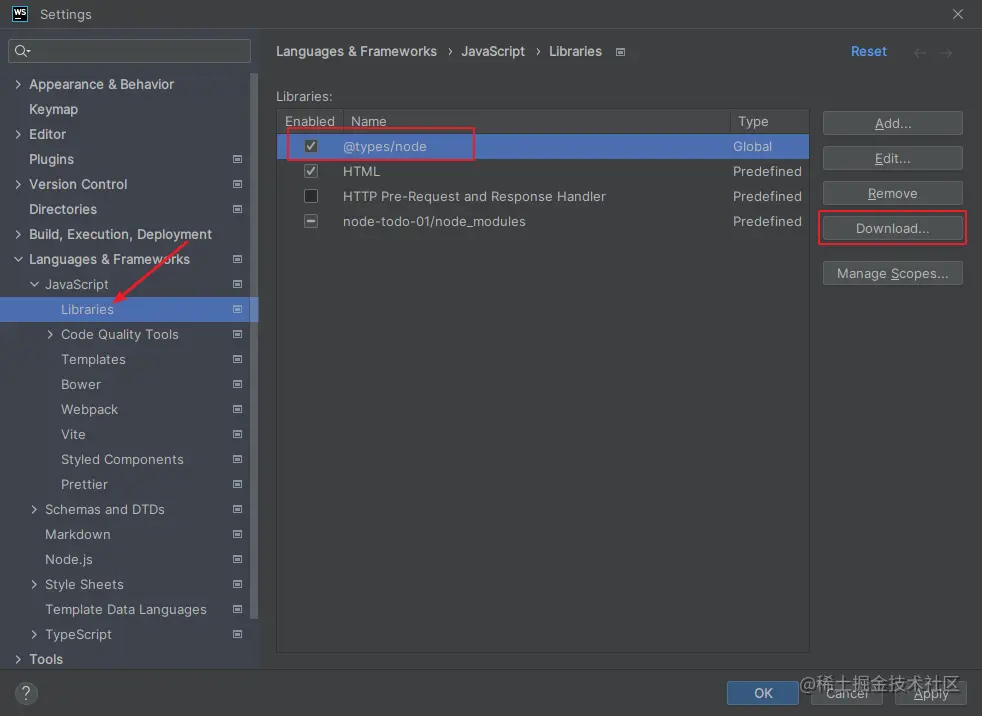Click project-level icon next to Styled Components
The height and width of the screenshot is (716, 982).
click(x=237, y=459)
